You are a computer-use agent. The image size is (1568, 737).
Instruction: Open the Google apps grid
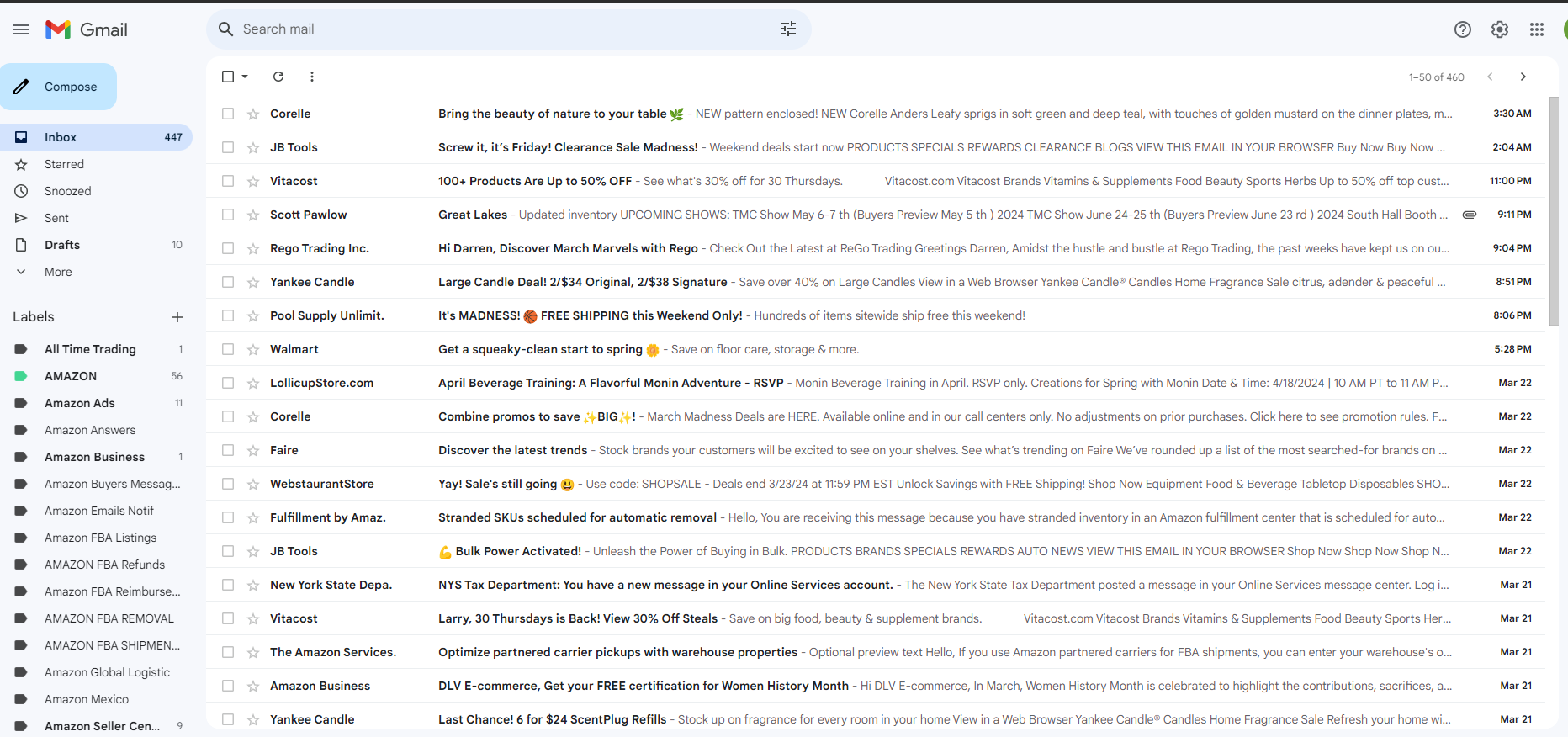(1537, 29)
